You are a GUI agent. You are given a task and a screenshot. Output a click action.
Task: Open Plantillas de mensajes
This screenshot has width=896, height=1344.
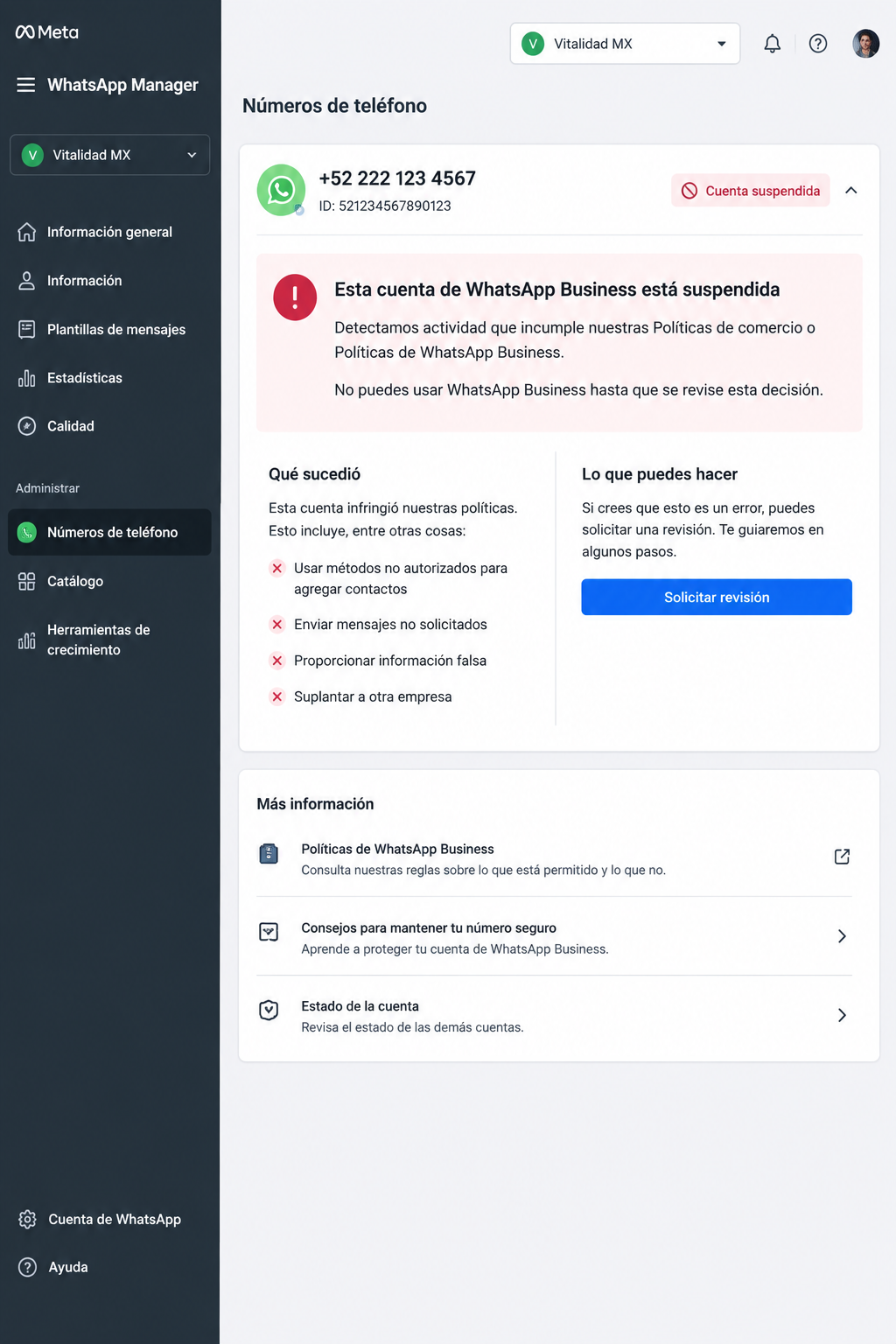(x=109, y=329)
